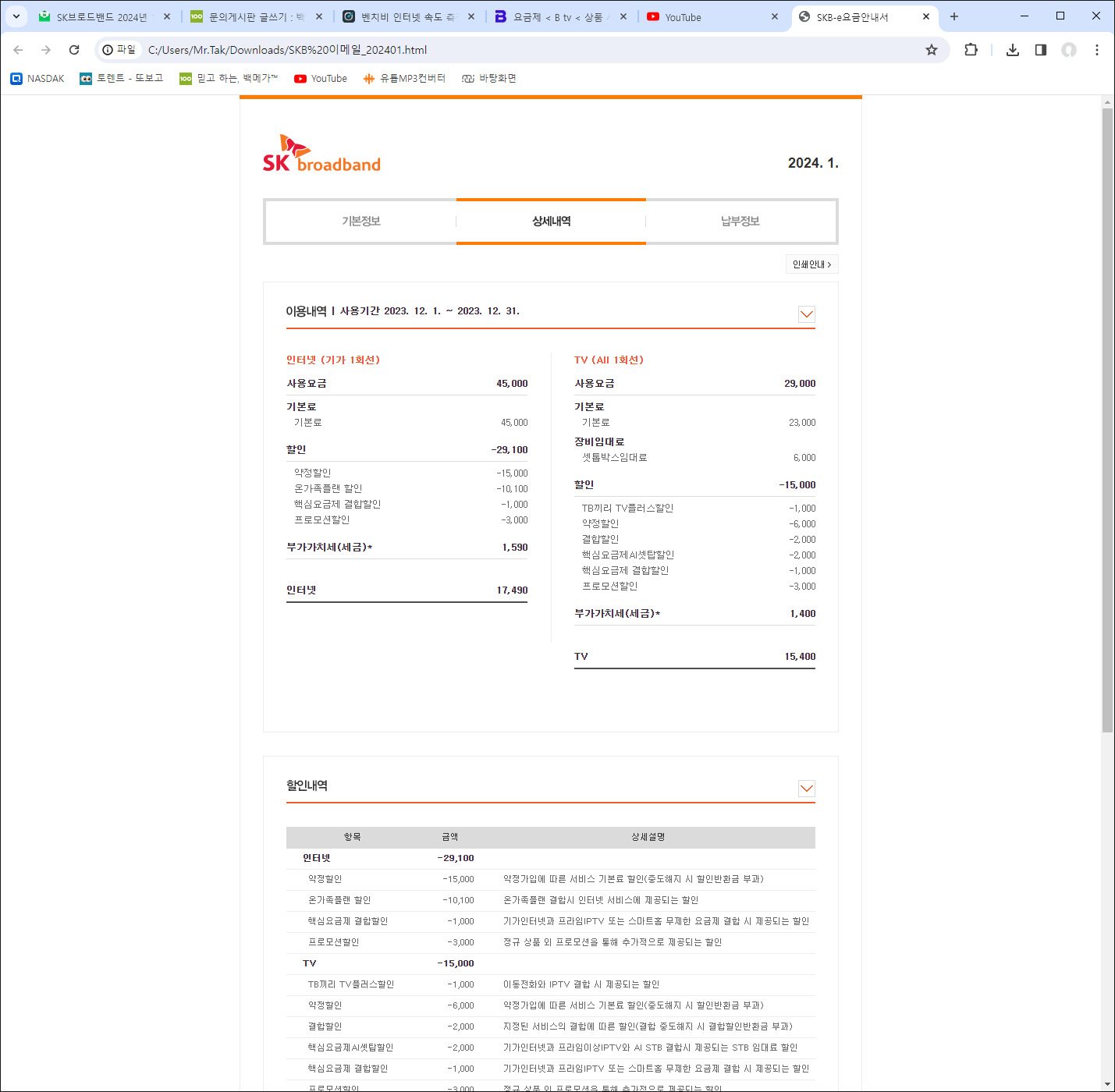Click the browser reload page icon
Screen dimensions: 1115x1092
click(x=74, y=50)
